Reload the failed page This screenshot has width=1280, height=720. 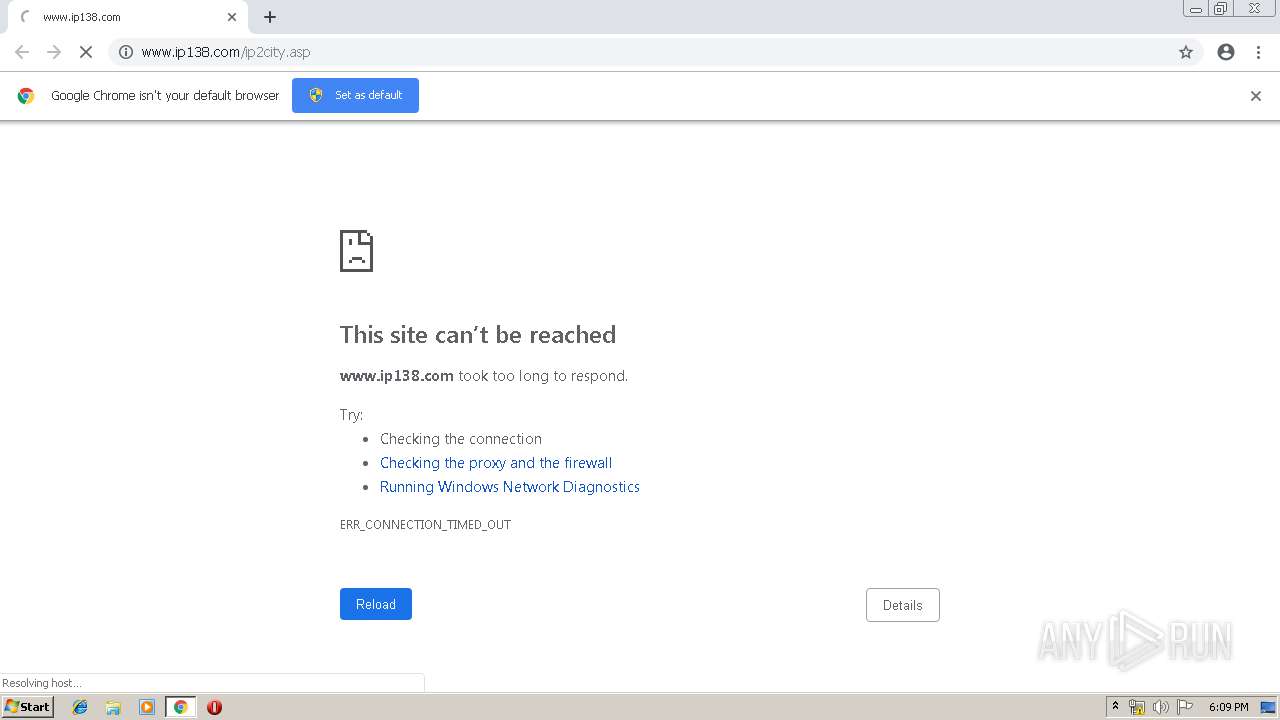[x=376, y=604]
